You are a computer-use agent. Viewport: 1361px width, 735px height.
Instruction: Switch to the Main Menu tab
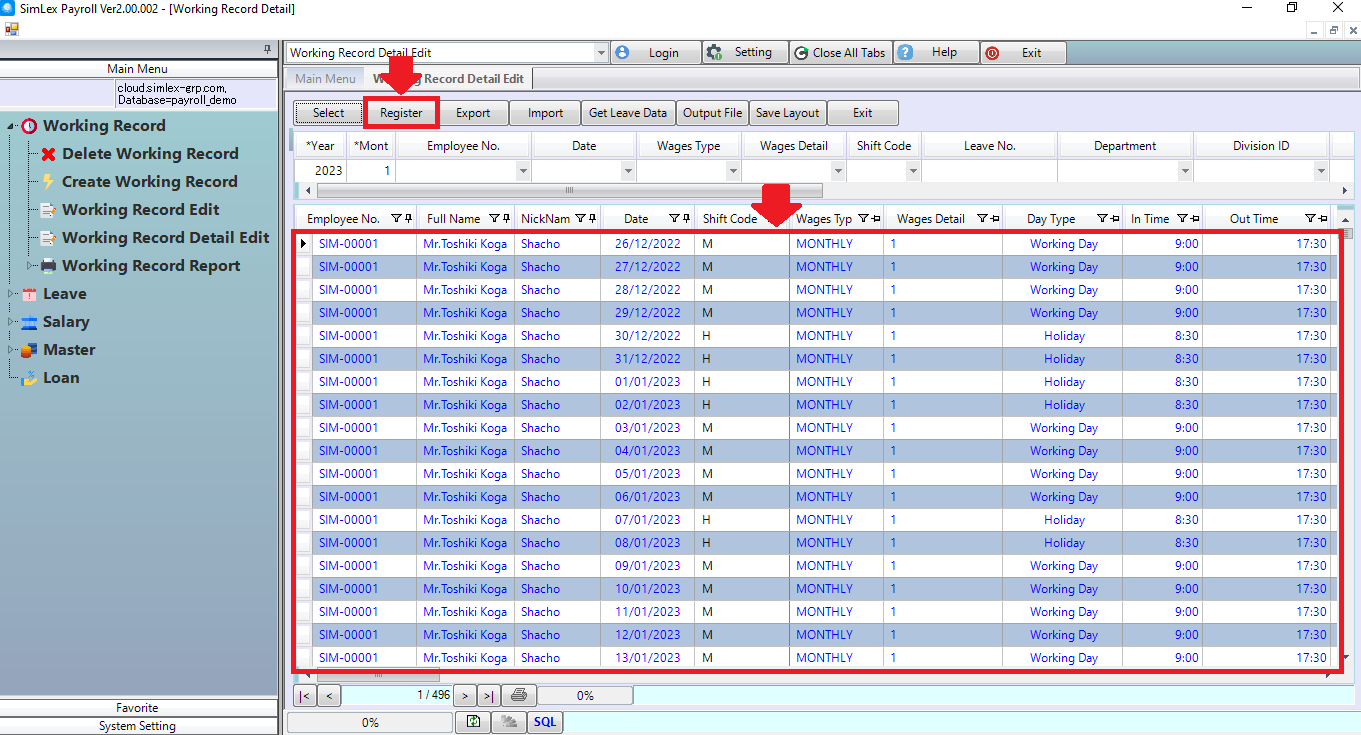[325, 79]
